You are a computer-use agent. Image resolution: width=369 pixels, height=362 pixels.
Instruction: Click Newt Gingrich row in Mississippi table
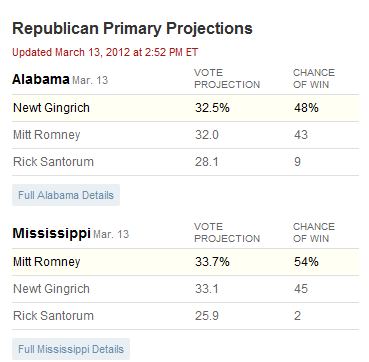[x=186, y=289]
